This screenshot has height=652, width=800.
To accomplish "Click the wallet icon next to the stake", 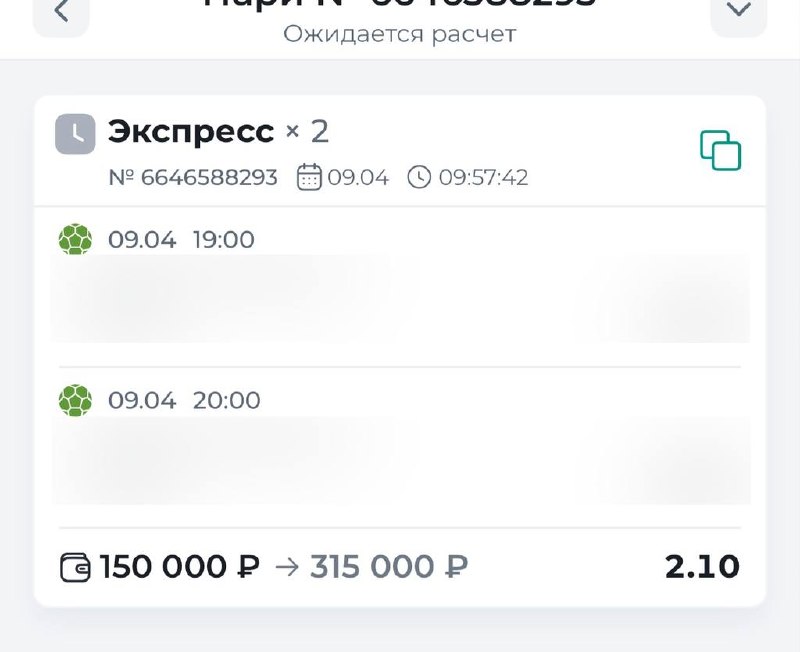I will click(76, 568).
